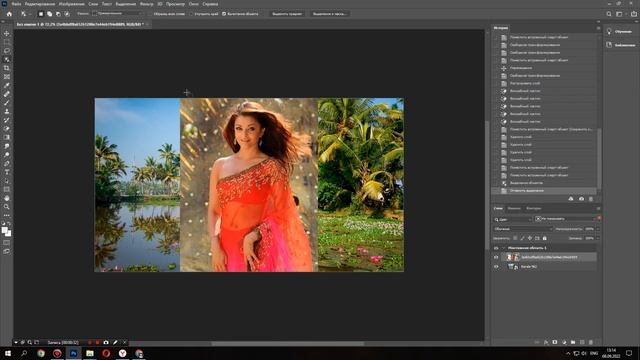
Task: Choose Add to Selection mode icon
Action: pos(49,14)
